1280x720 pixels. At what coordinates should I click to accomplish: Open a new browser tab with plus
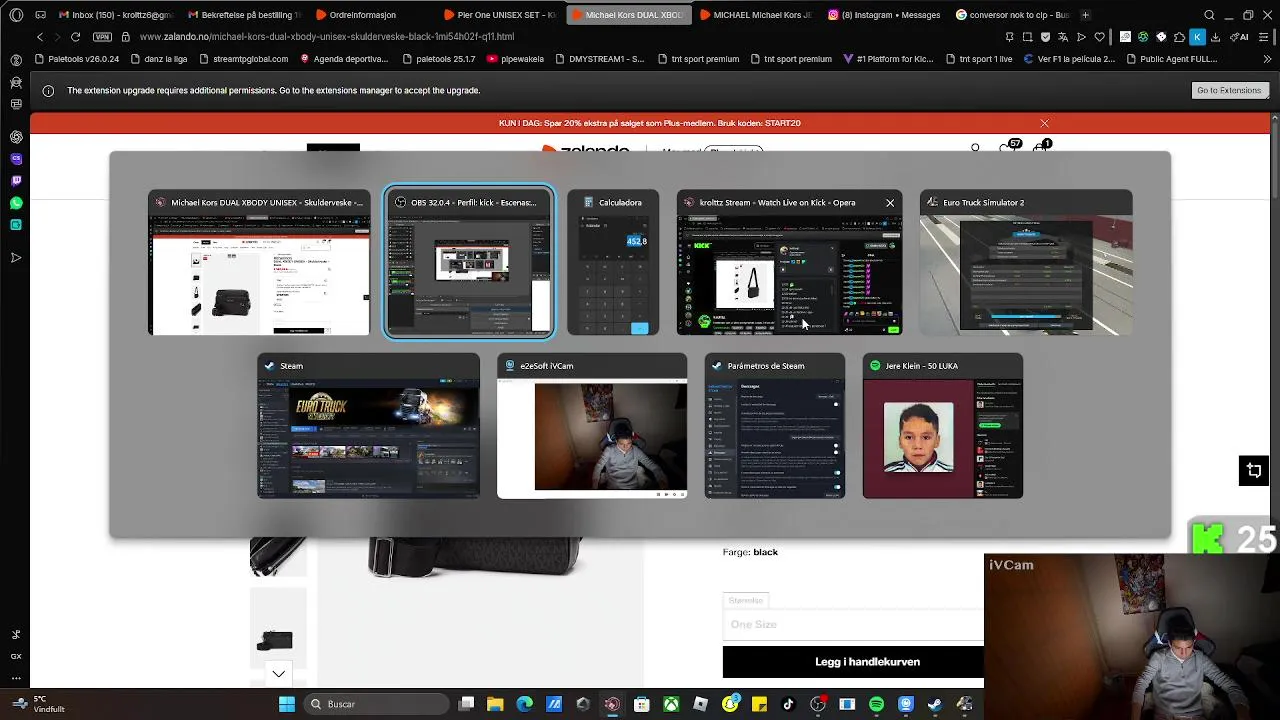(1085, 15)
